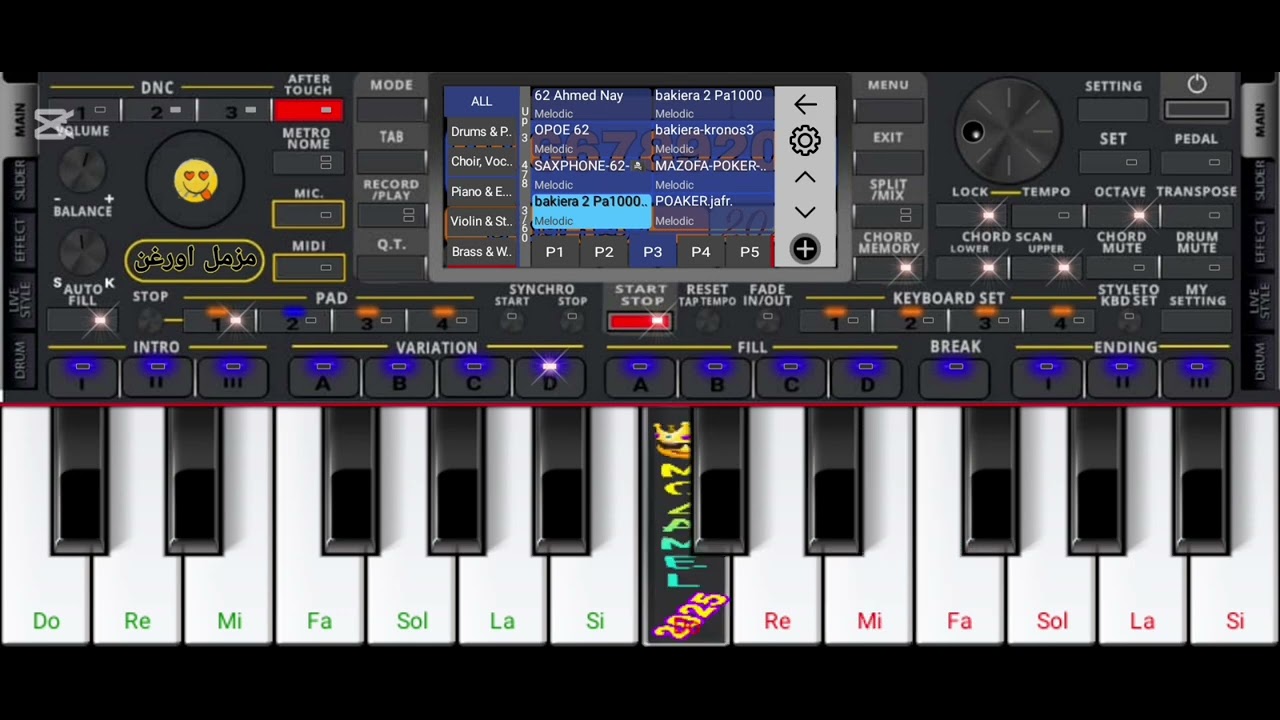The height and width of the screenshot is (720, 1280).
Task: Open the MENU button
Action: [888, 109]
